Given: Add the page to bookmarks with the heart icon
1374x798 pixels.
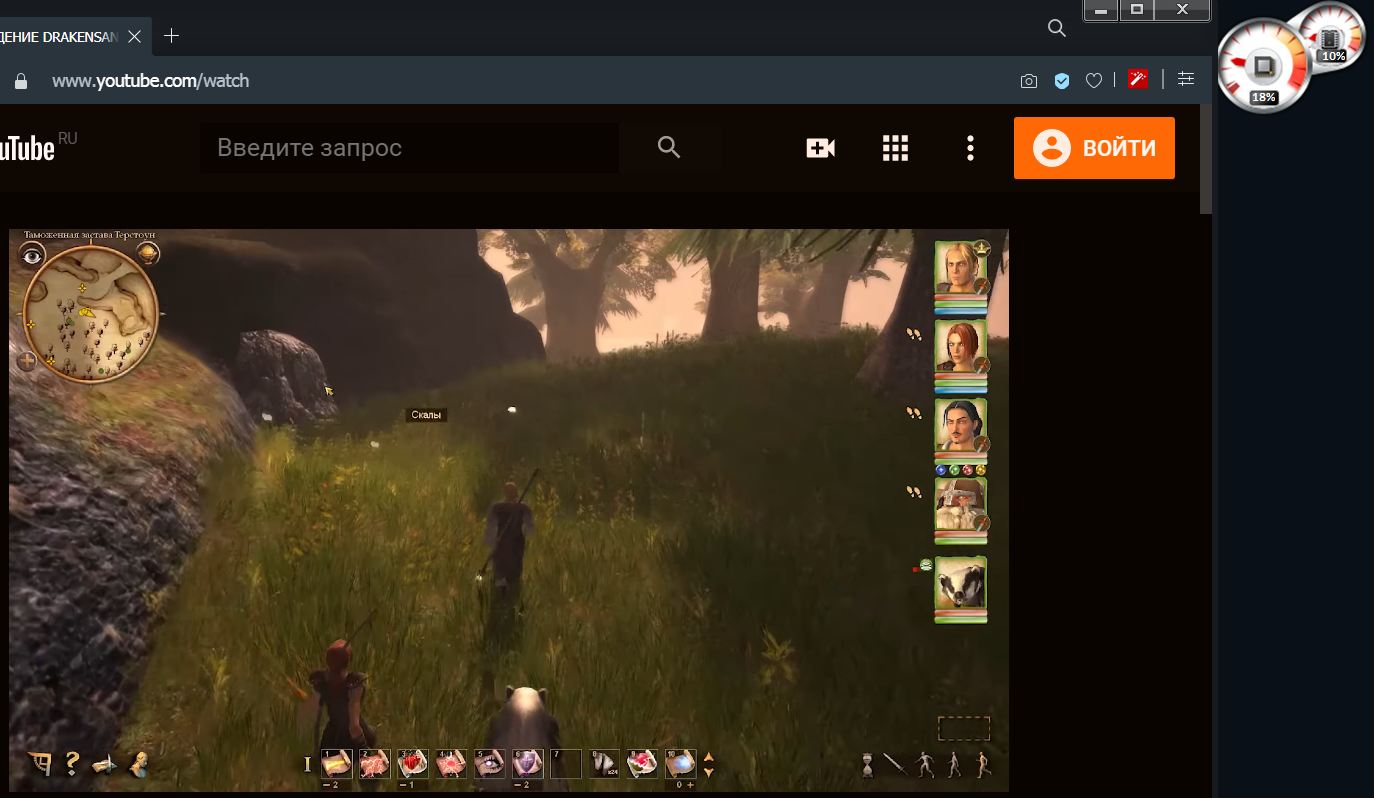Looking at the screenshot, I should 1094,81.
